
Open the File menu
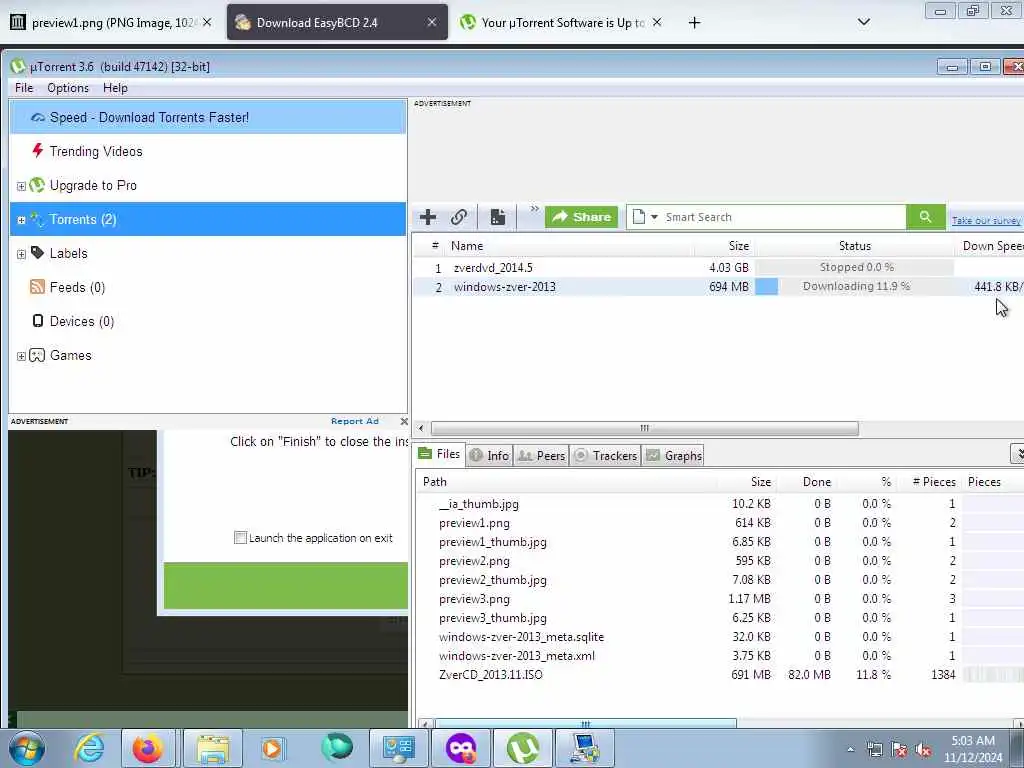[x=24, y=88]
